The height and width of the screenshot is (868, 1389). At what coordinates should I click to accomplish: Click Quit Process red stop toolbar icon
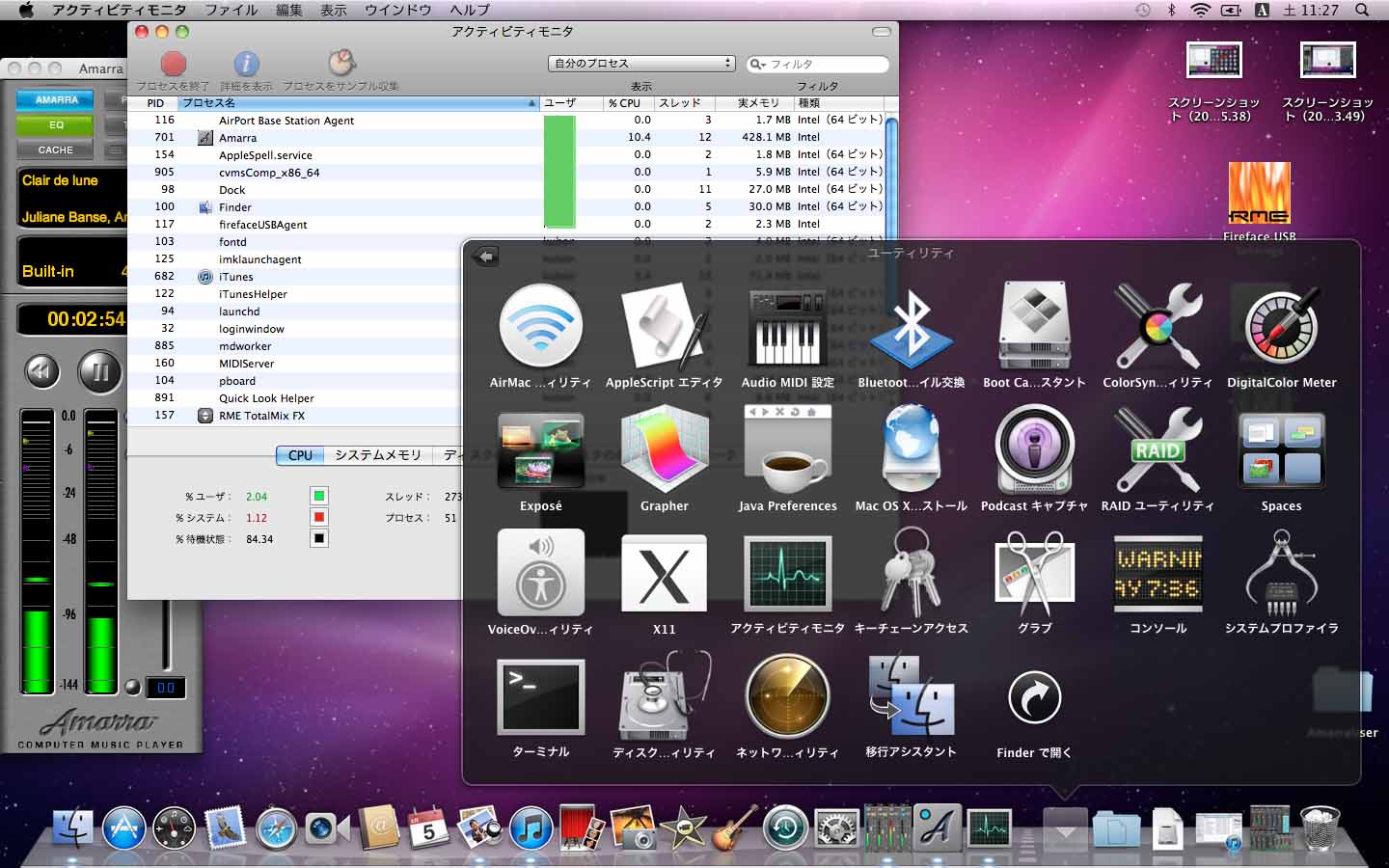tap(174, 64)
